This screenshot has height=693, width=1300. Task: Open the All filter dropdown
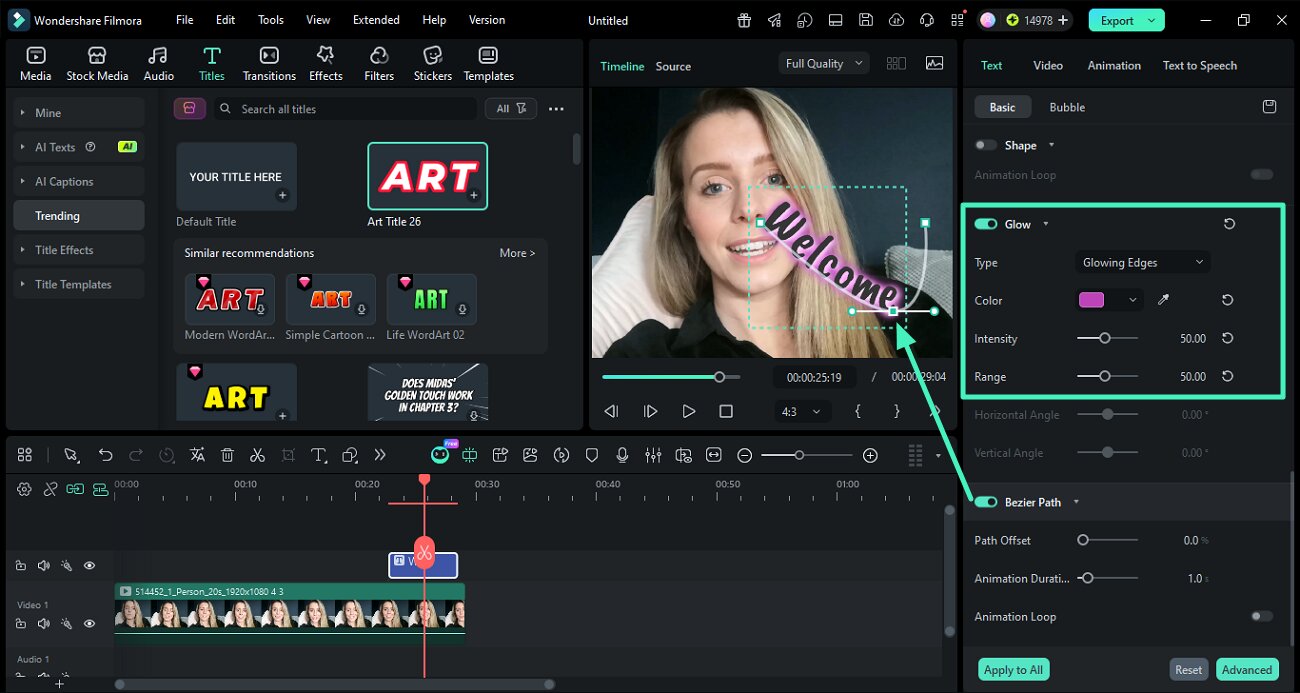coord(511,108)
